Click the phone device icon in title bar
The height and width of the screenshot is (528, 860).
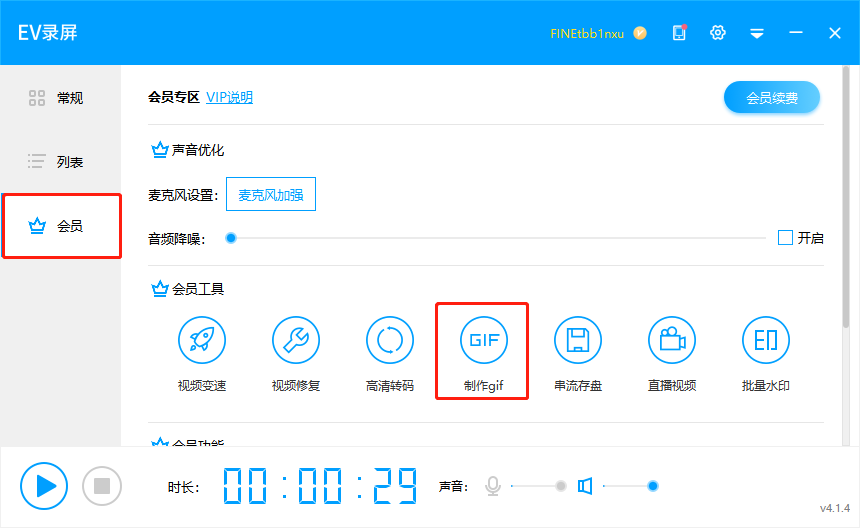coord(679,33)
